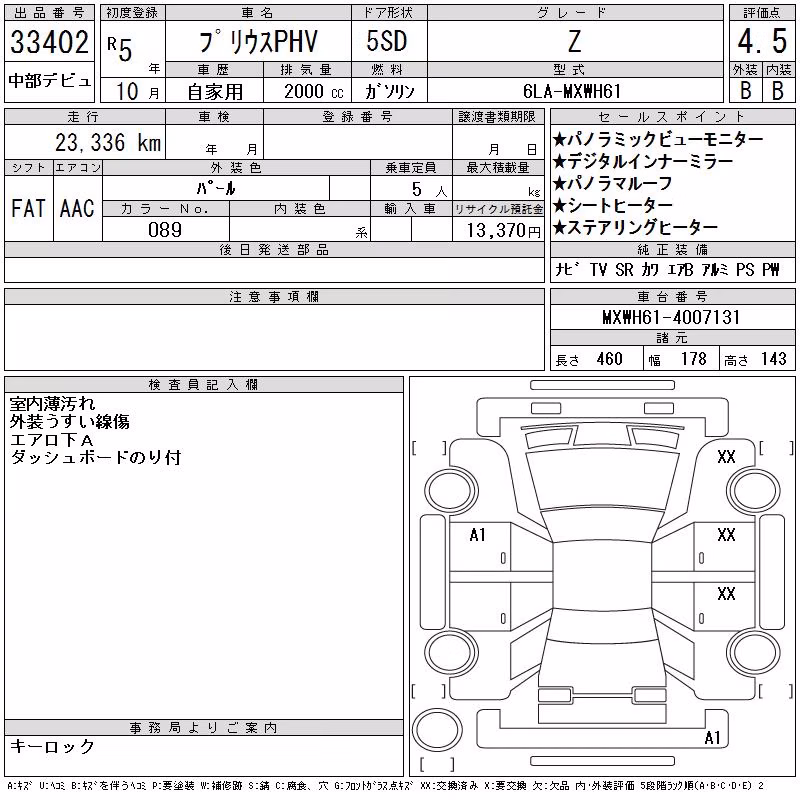The height and width of the screenshot is (800, 800).
Task: Select SR in genuine equipment list
Action: coord(624,269)
